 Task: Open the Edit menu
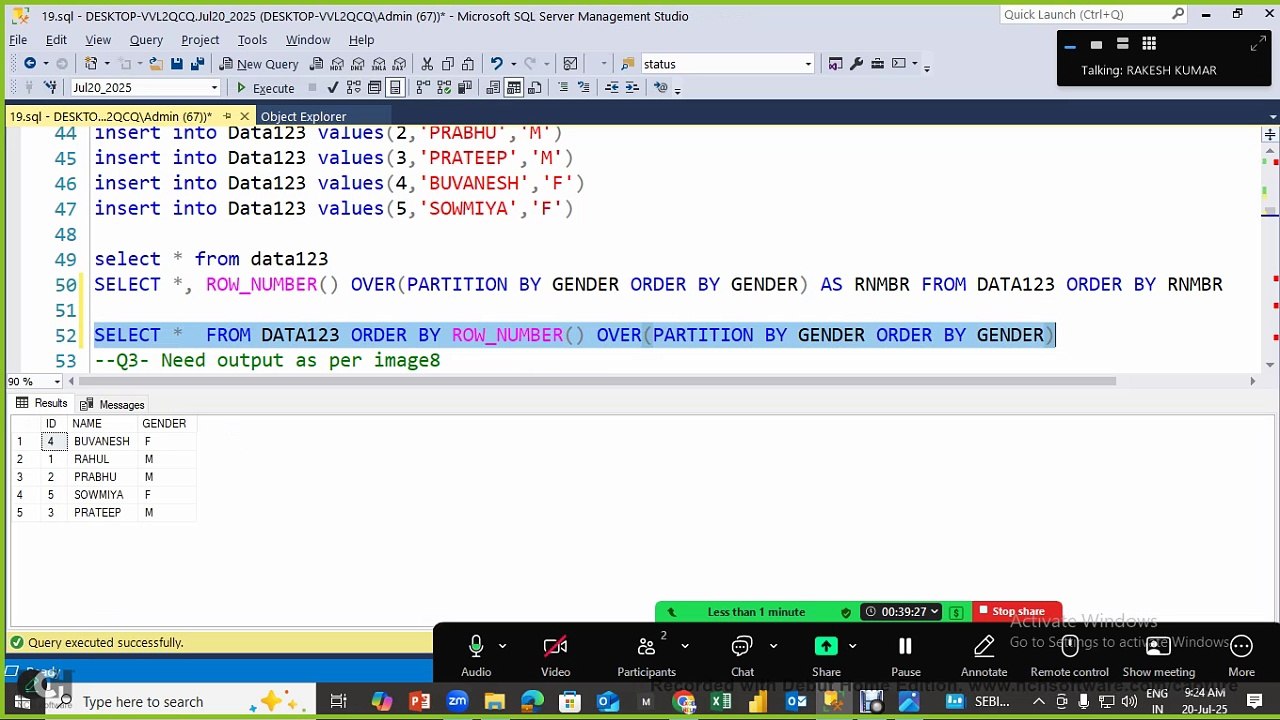(56, 40)
